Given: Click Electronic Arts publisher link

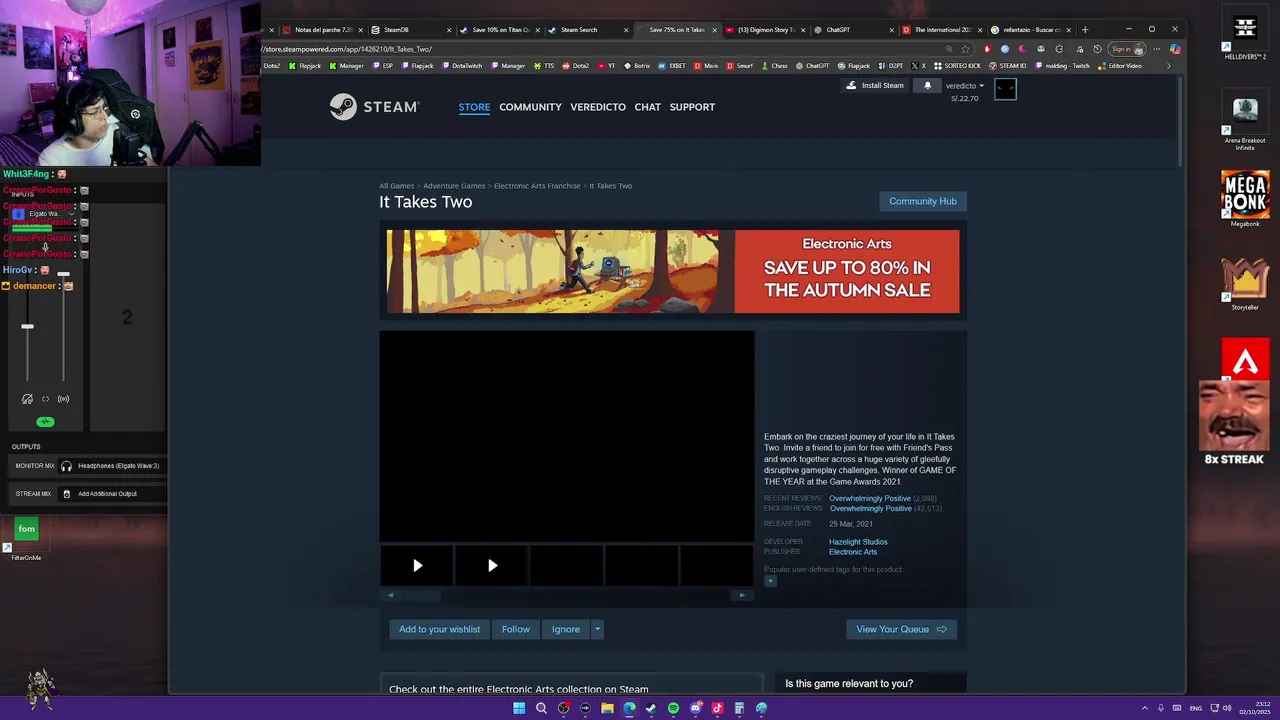Looking at the screenshot, I should (853, 552).
